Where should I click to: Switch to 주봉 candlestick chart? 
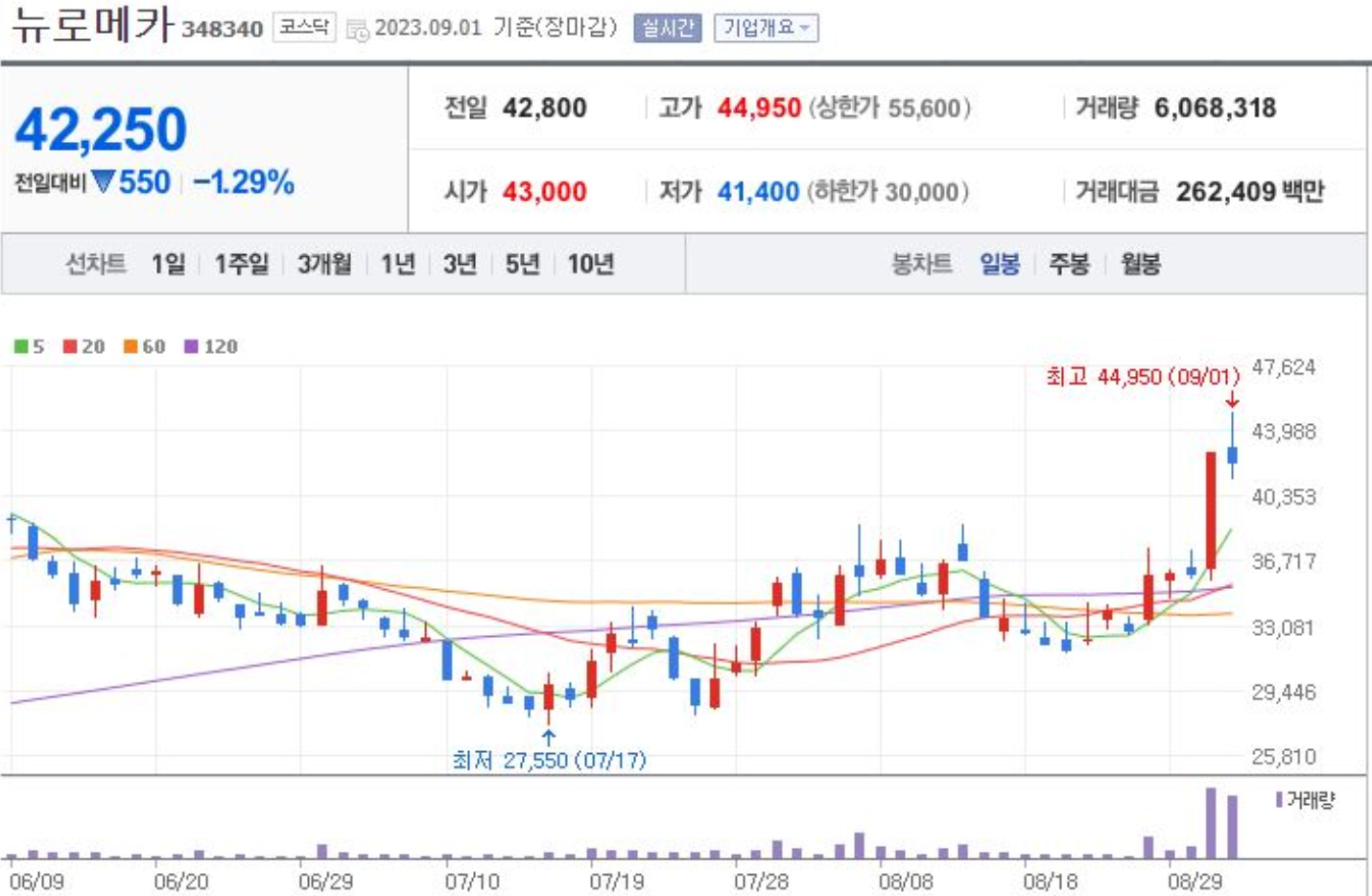point(1070,264)
